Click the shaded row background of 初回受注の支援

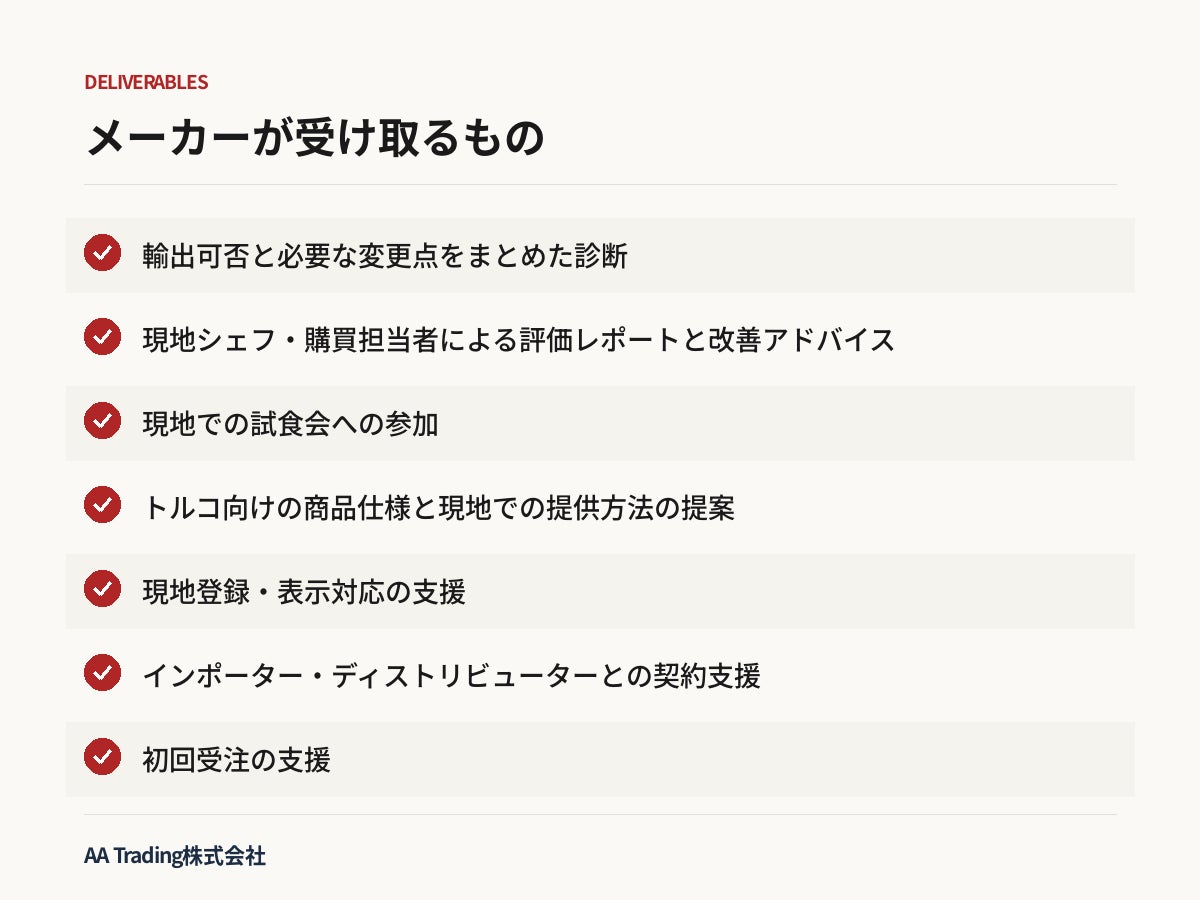(x=600, y=759)
